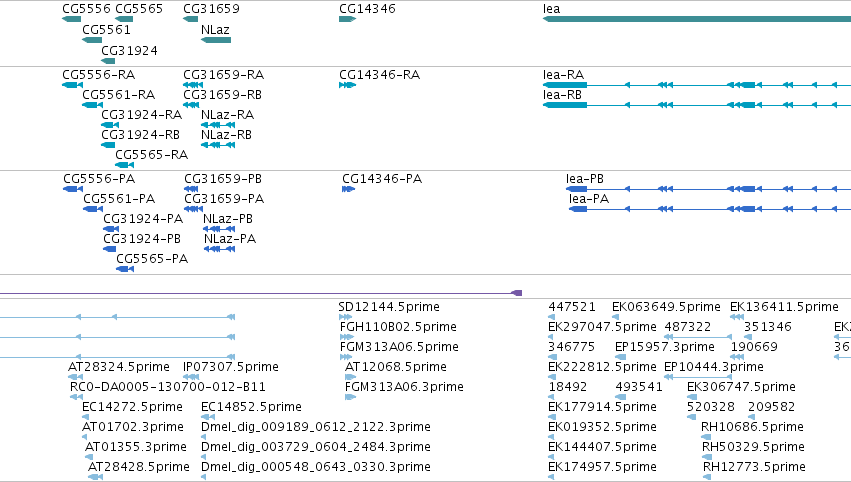This screenshot has width=851, height=482.
Task: Click EST EP15957.3prime
Action: tap(665, 346)
